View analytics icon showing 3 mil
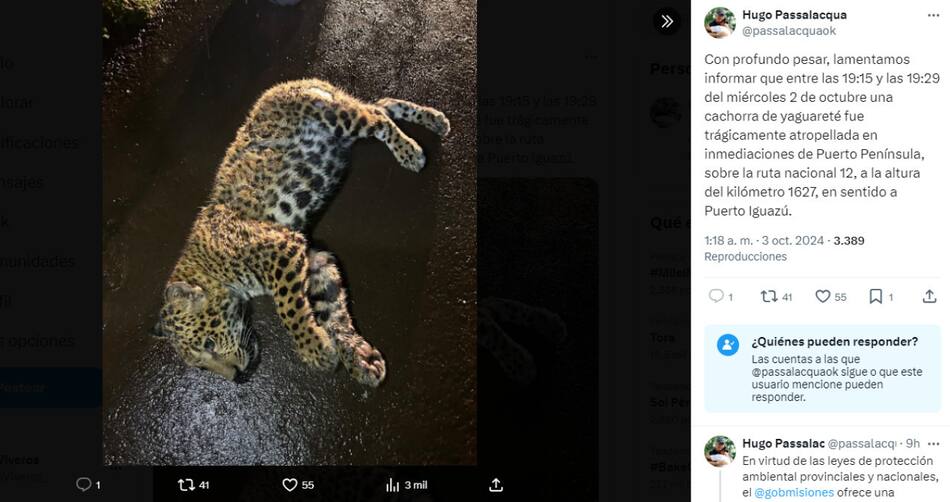Screen dimensions: 950x502 pos(393,485)
